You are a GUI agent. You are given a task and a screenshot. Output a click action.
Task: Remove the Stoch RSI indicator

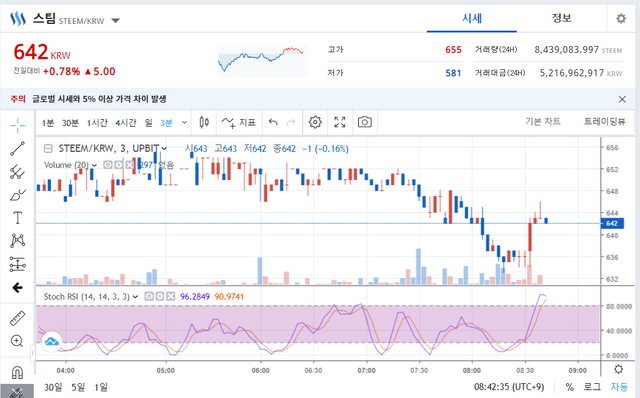pyautogui.click(x=171, y=296)
